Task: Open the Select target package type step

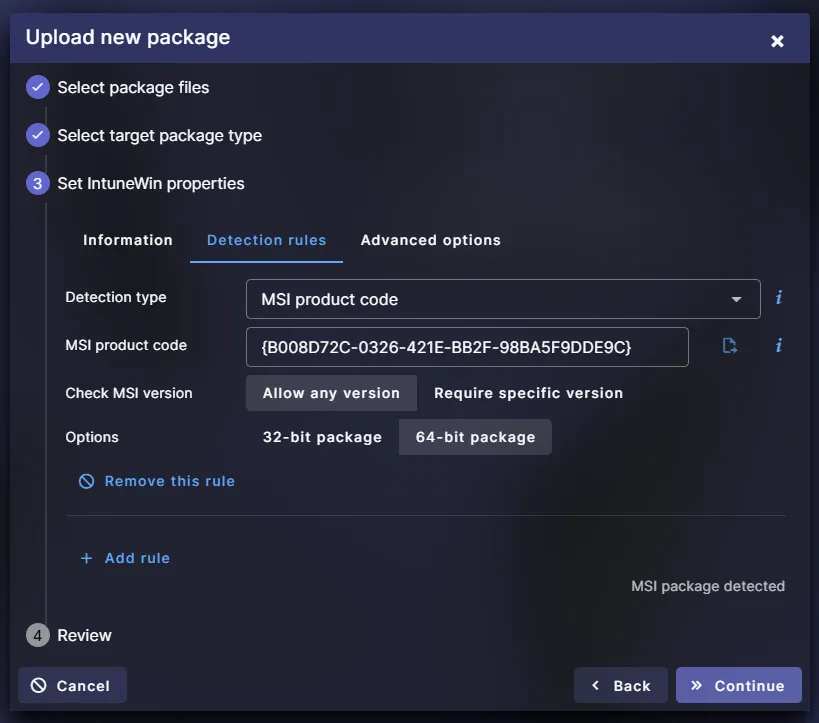Action: click(159, 135)
